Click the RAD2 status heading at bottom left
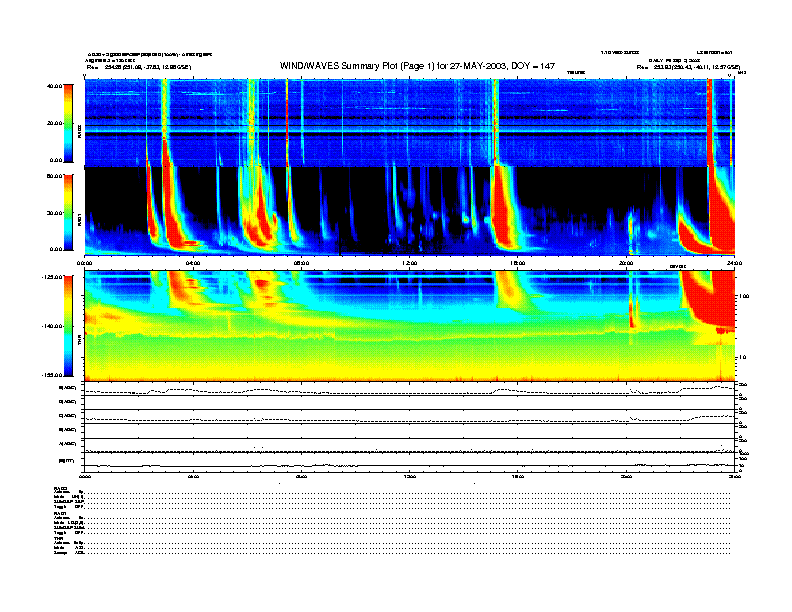The height and width of the screenshot is (612, 792). click(x=60, y=488)
